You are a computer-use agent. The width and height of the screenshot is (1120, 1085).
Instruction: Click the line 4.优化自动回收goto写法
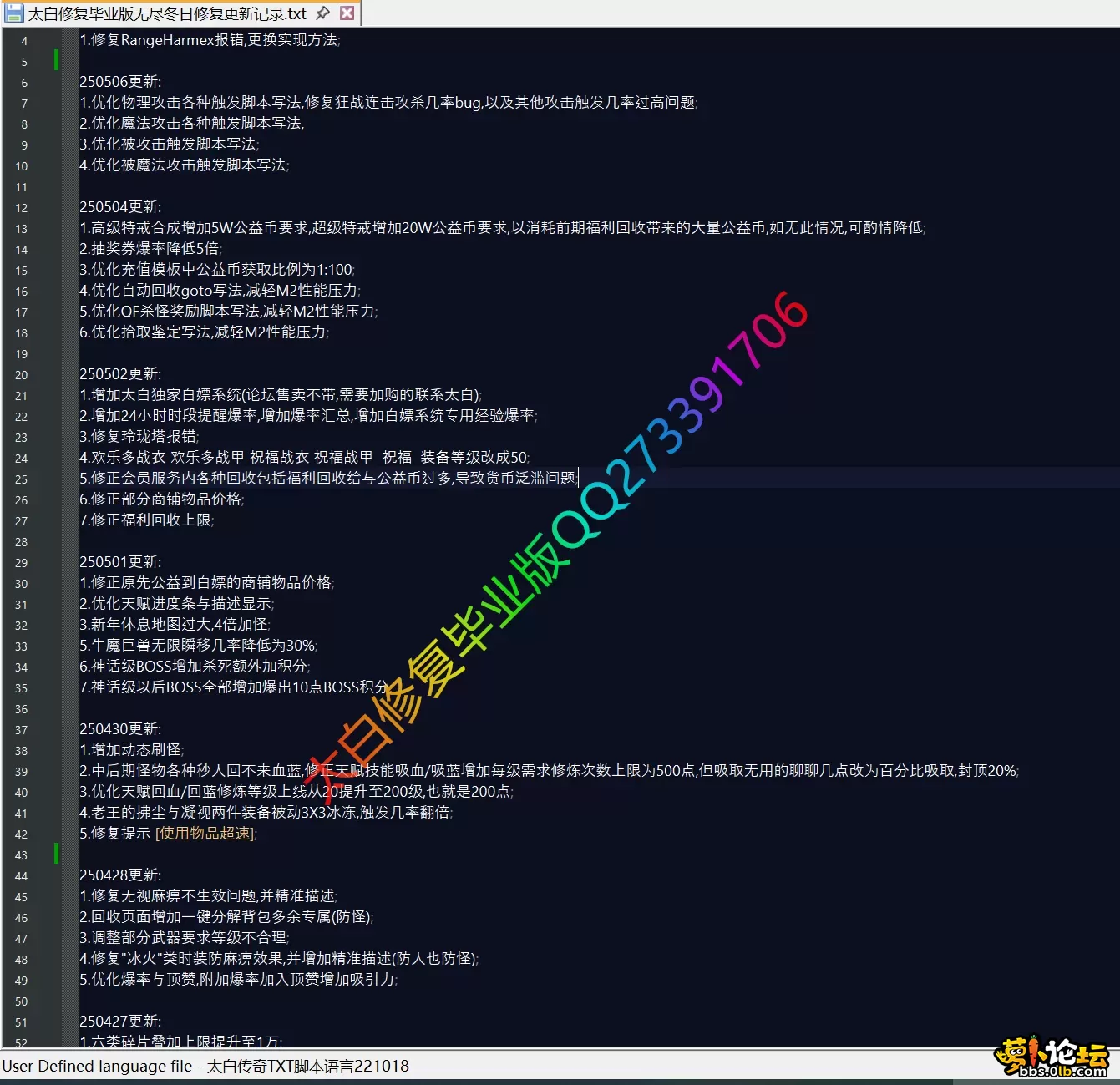click(x=220, y=291)
